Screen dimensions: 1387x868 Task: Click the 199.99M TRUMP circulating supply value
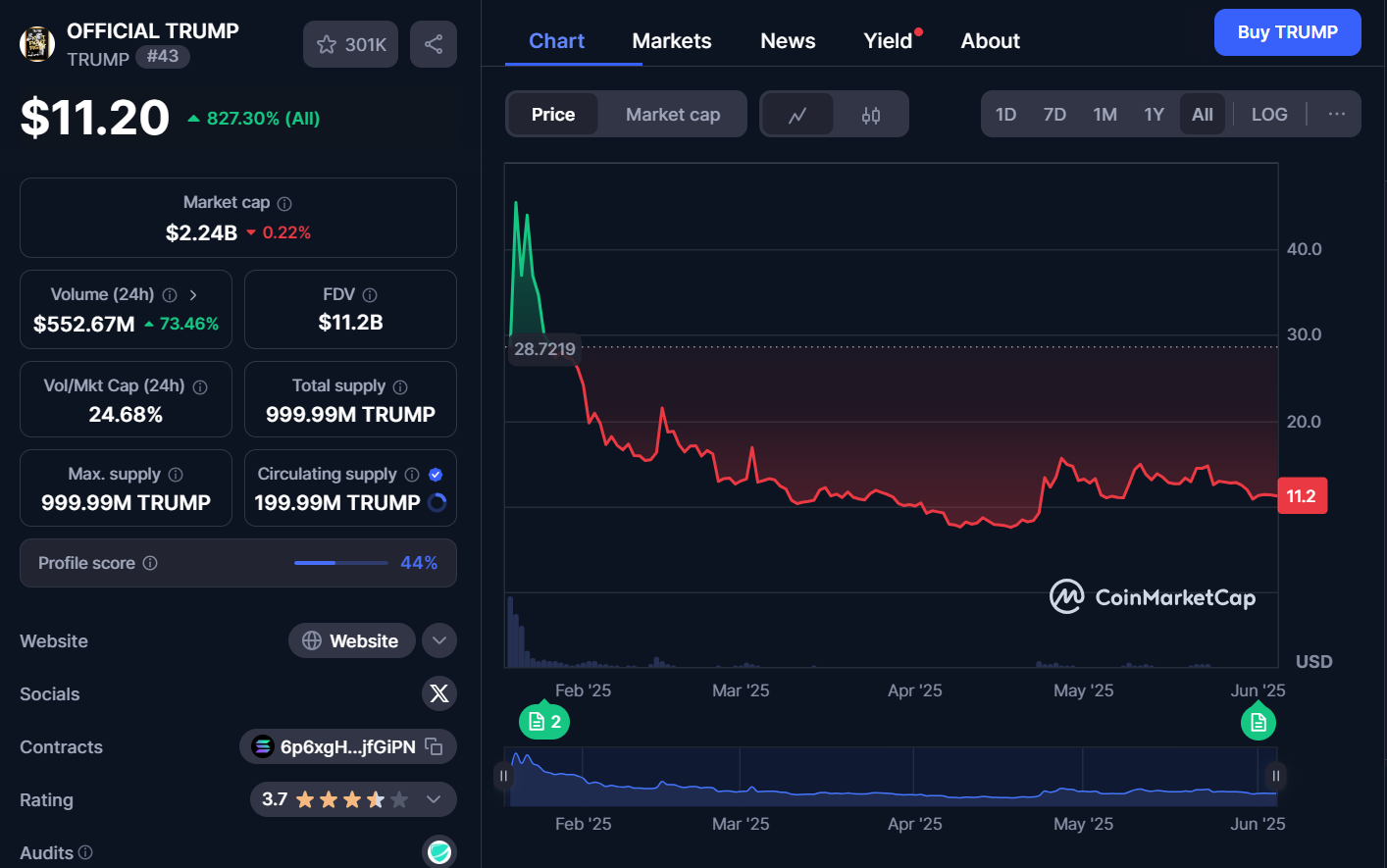pyautogui.click(x=337, y=503)
